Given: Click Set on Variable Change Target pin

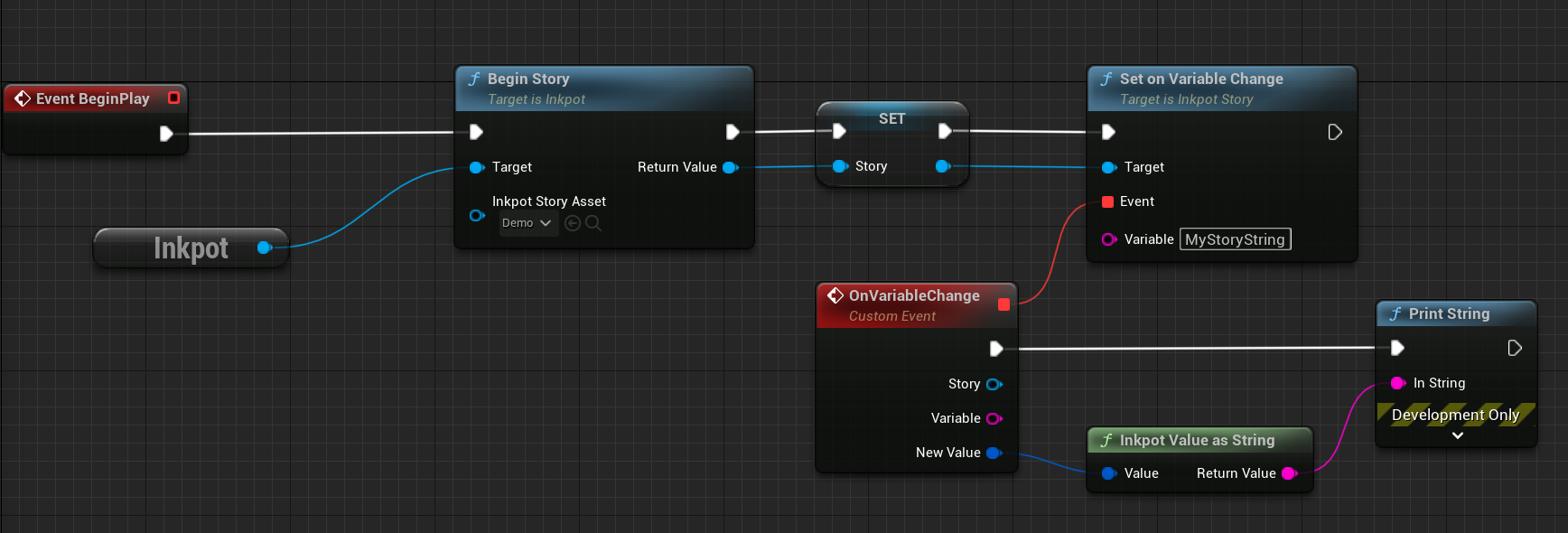Looking at the screenshot, I should (1109, 167).
